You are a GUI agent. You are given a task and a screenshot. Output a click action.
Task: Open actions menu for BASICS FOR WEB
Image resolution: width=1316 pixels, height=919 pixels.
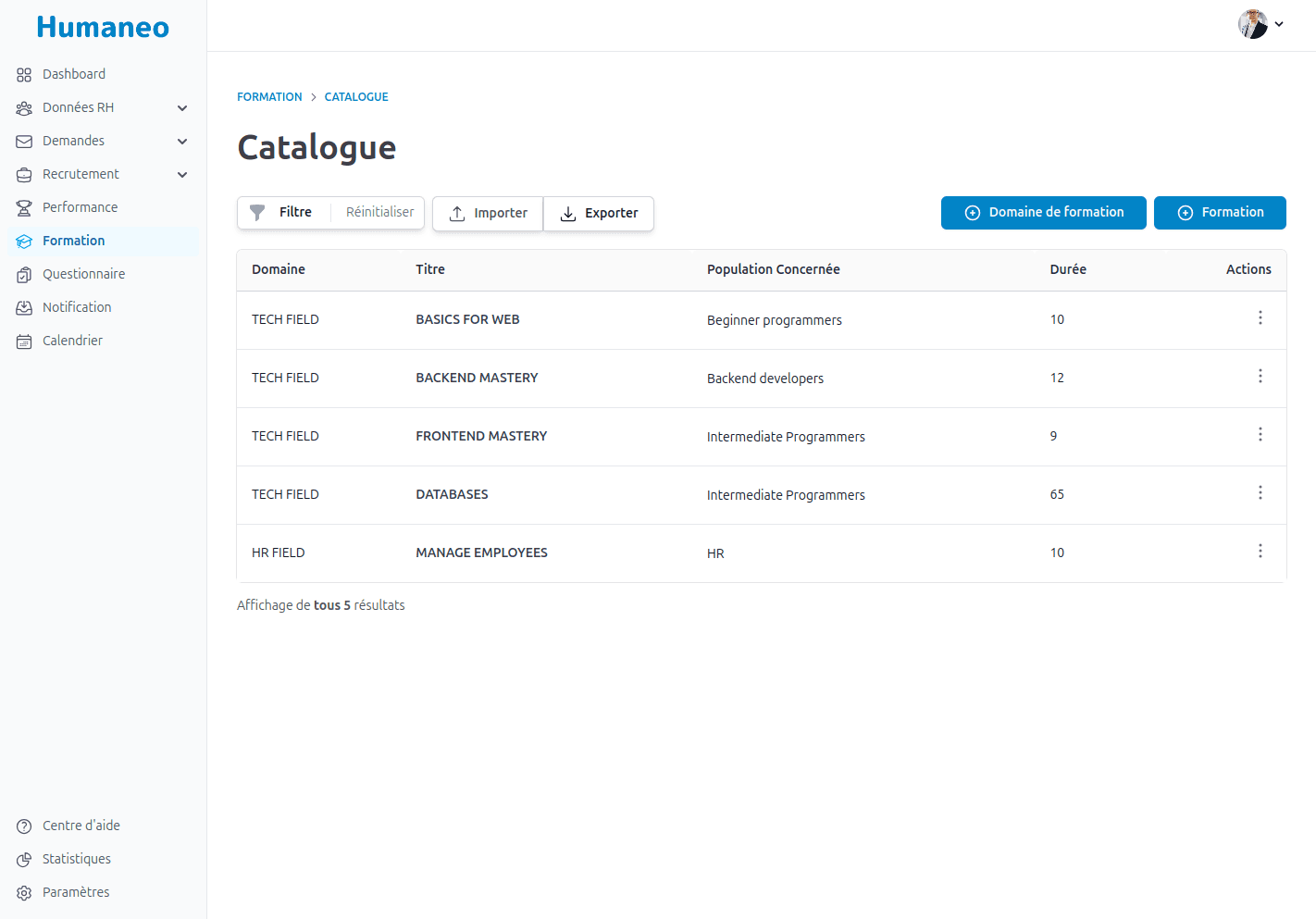pyautogui.click(x=1260, y=317)
